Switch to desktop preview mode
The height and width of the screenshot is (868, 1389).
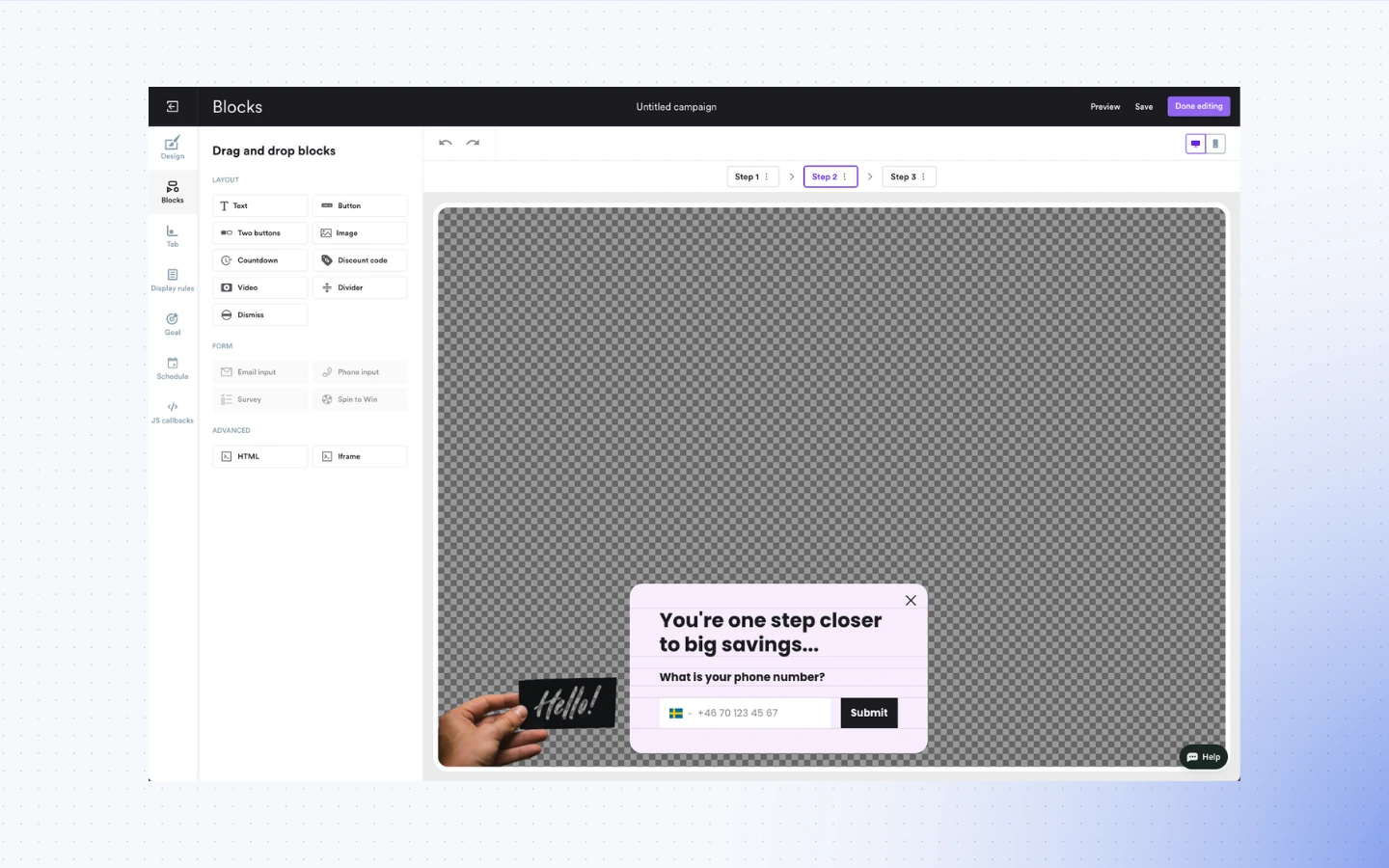[x=1195, y=144]
